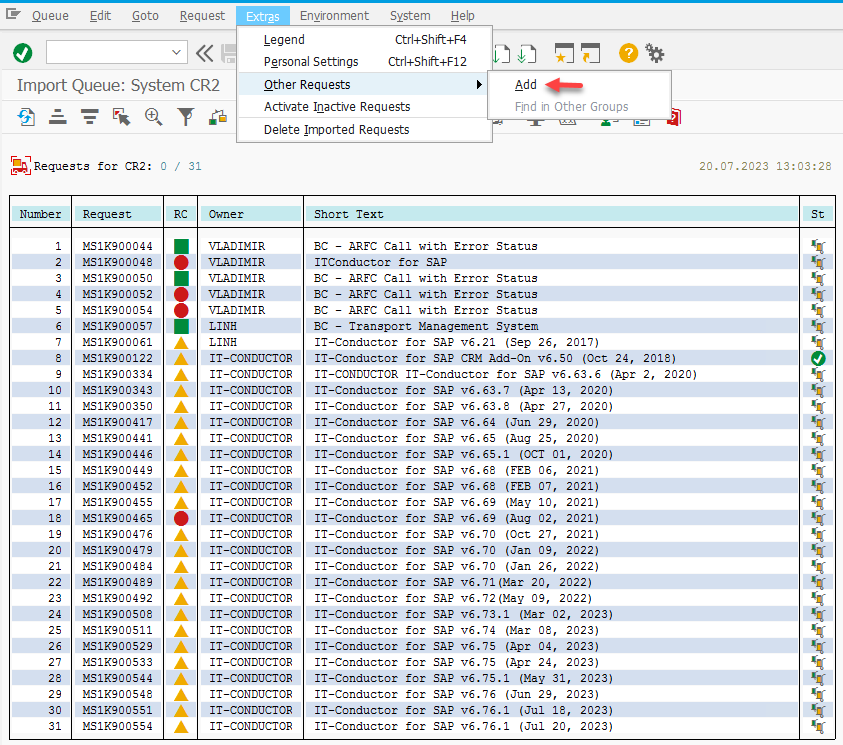Click the SAP window menu icon
Viewport: 843px width, 745px height.
[x=13, y=15]
